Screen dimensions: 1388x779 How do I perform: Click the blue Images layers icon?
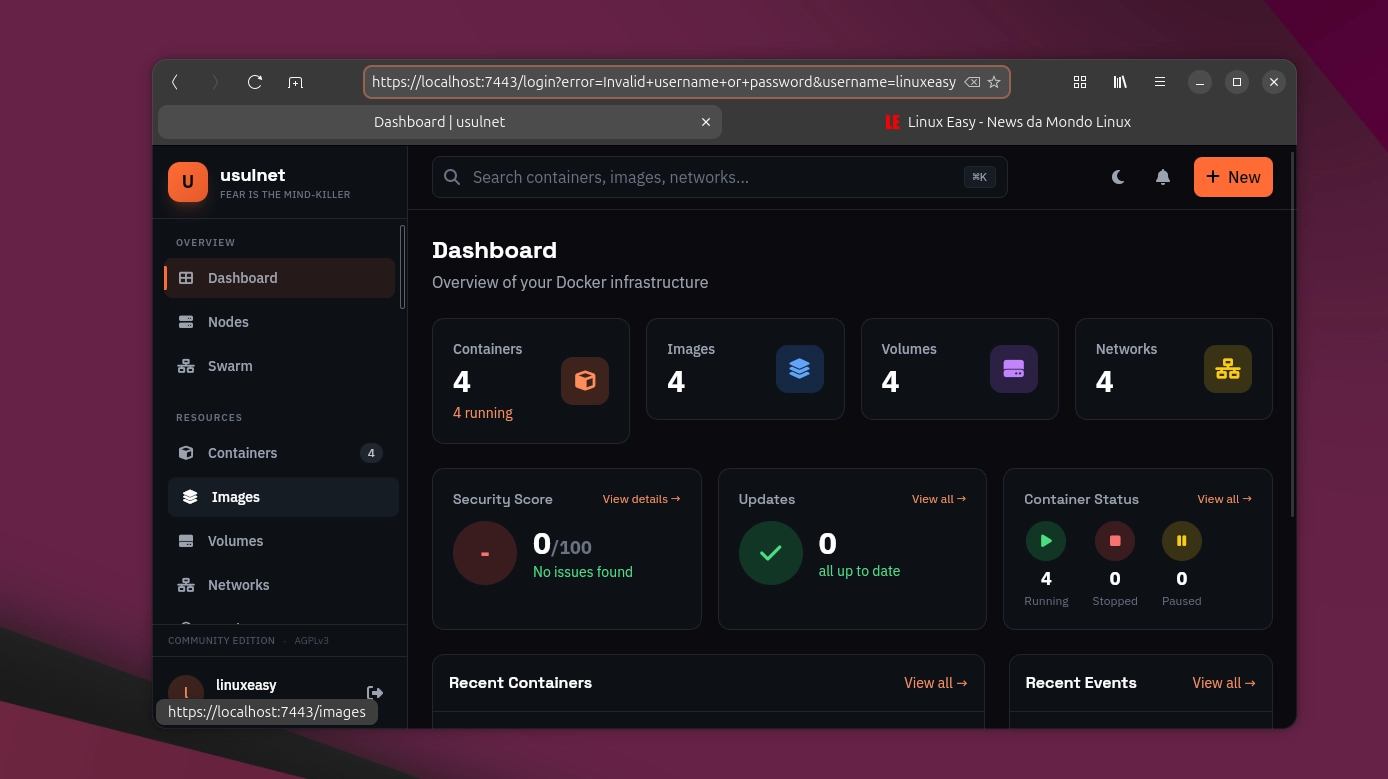799,369
